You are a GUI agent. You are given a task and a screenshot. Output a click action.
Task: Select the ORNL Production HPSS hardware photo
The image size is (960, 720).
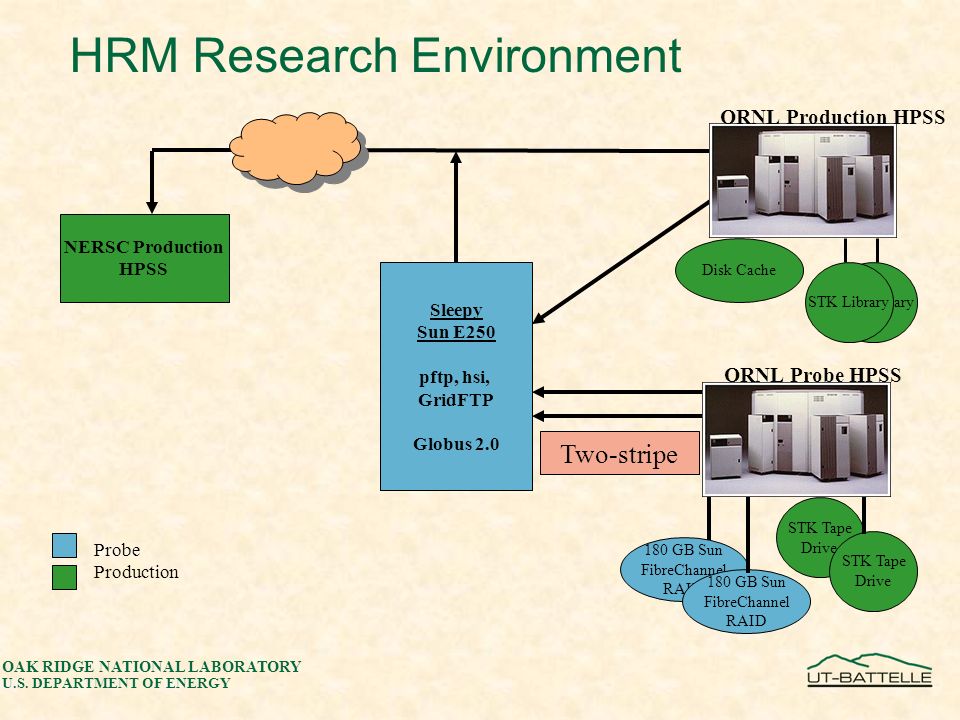click(x=803, y=181)
